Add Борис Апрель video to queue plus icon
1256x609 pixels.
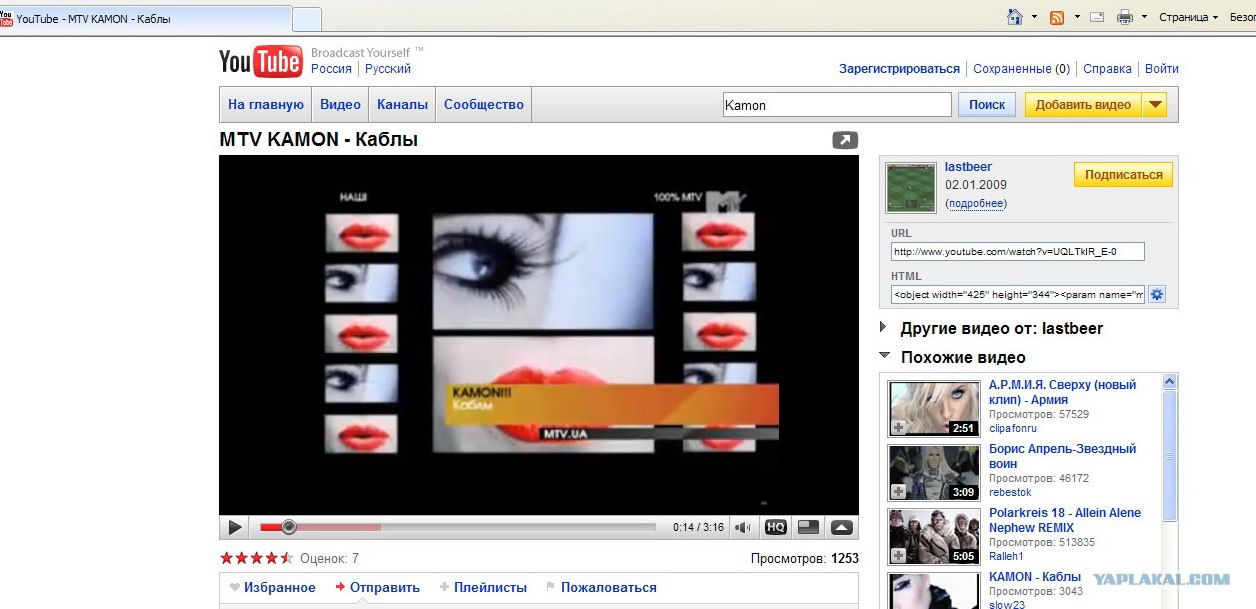[x=898, y=491]
